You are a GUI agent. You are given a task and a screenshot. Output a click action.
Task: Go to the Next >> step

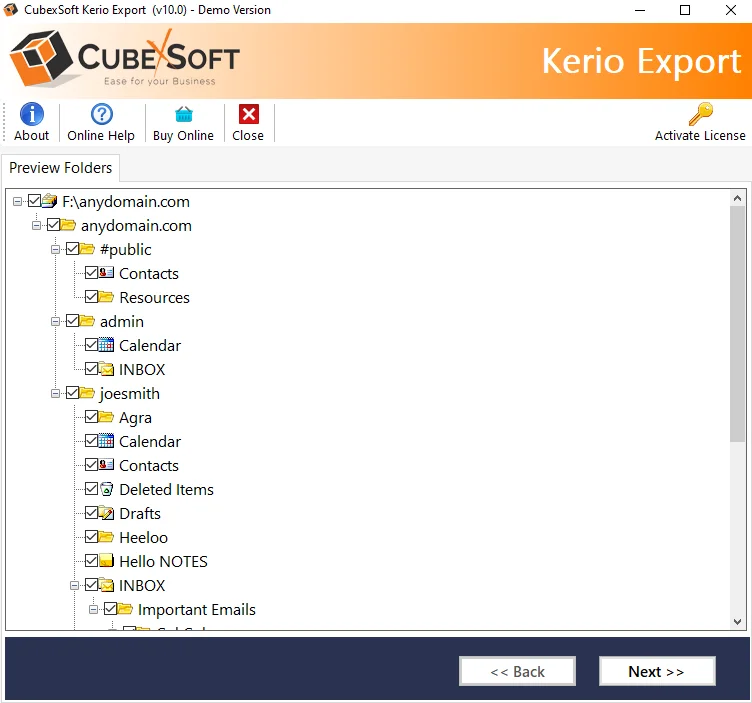pos(657,671)
